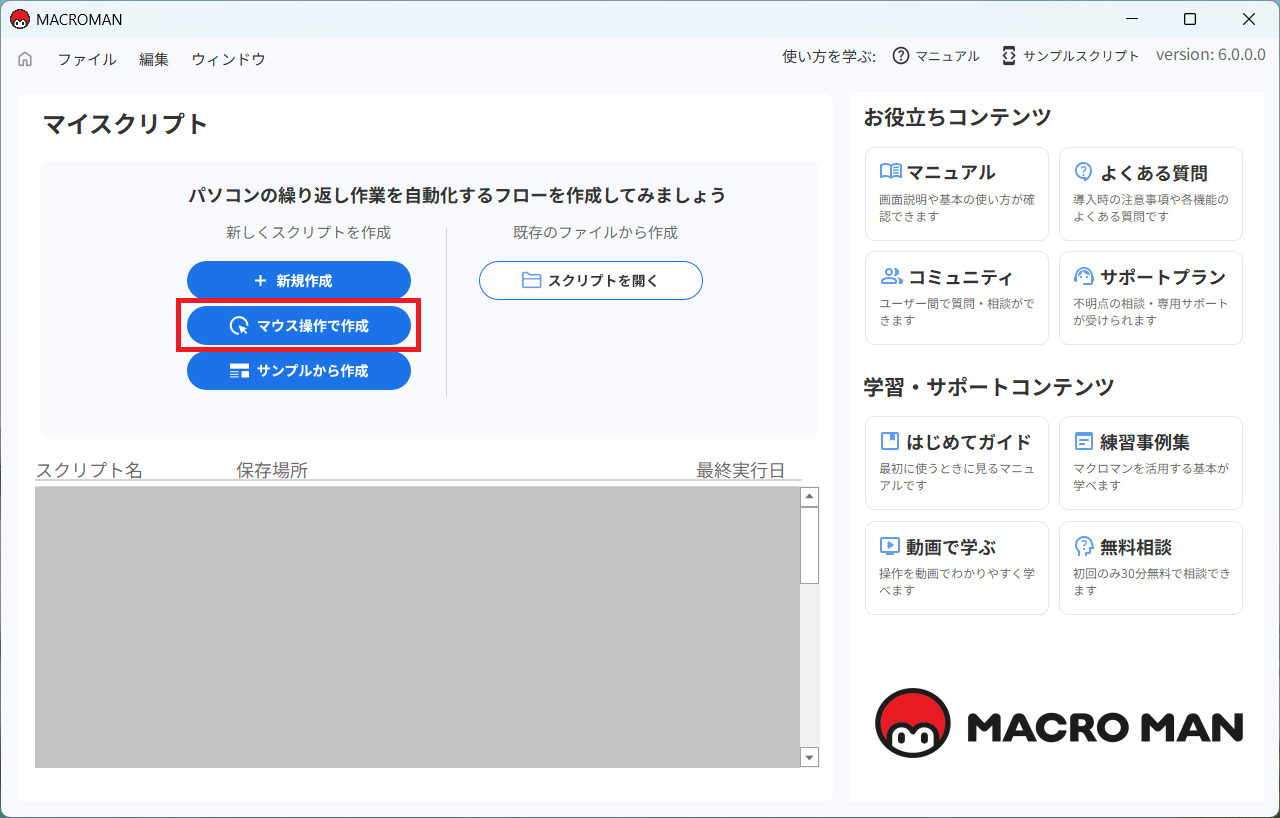Open the 動画で学ぶ card
The height and width of the screenshot is (818, 1280).
[x=957, y=568]
